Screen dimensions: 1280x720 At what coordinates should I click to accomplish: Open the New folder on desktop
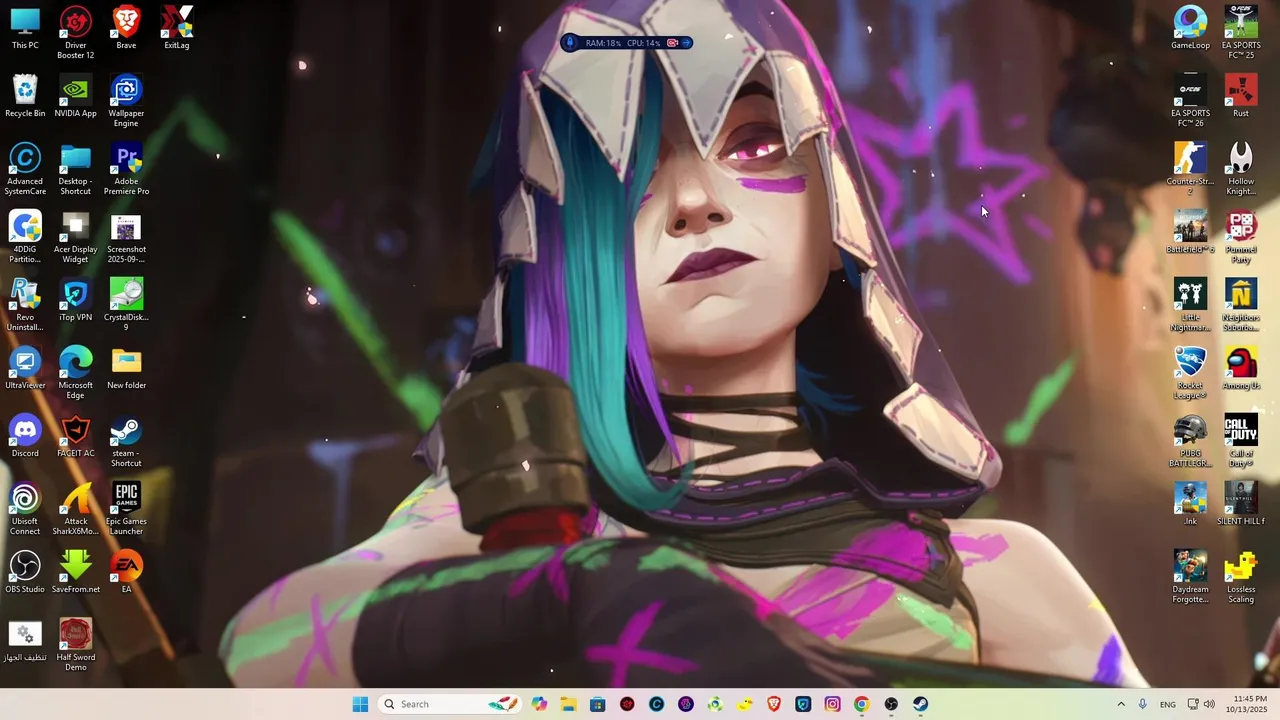126,368
